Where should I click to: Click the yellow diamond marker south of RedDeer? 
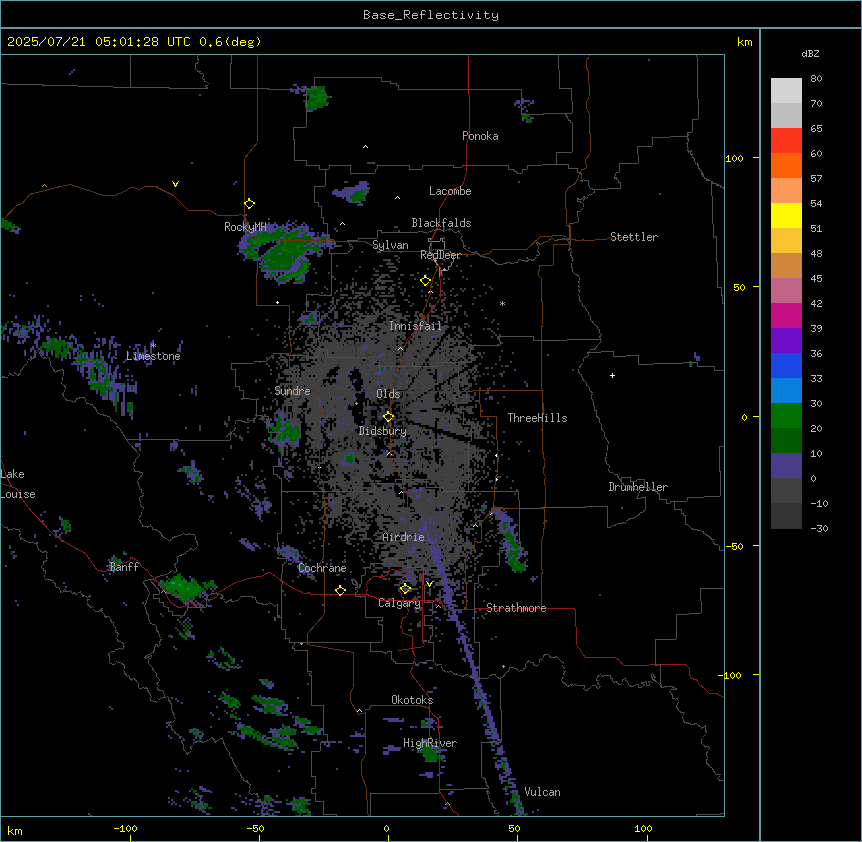coord(425,280)
